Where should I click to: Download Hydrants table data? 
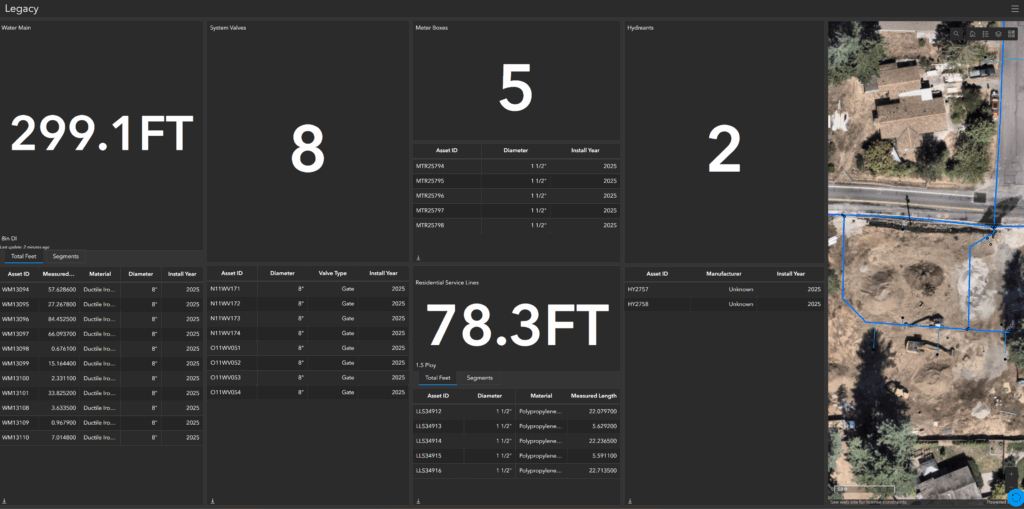point(630,502)
